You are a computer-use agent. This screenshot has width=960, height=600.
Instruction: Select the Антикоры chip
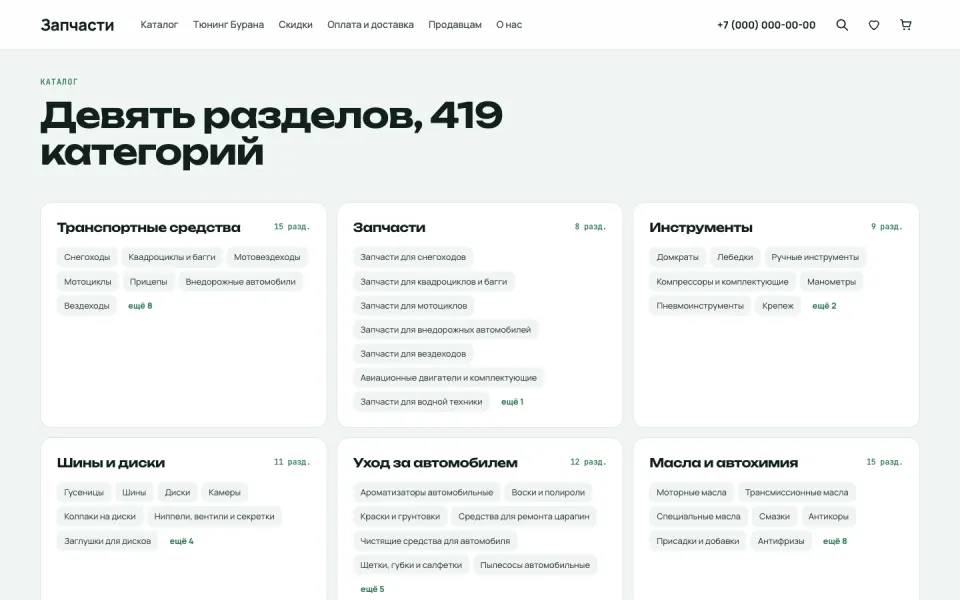click(828, 516)
